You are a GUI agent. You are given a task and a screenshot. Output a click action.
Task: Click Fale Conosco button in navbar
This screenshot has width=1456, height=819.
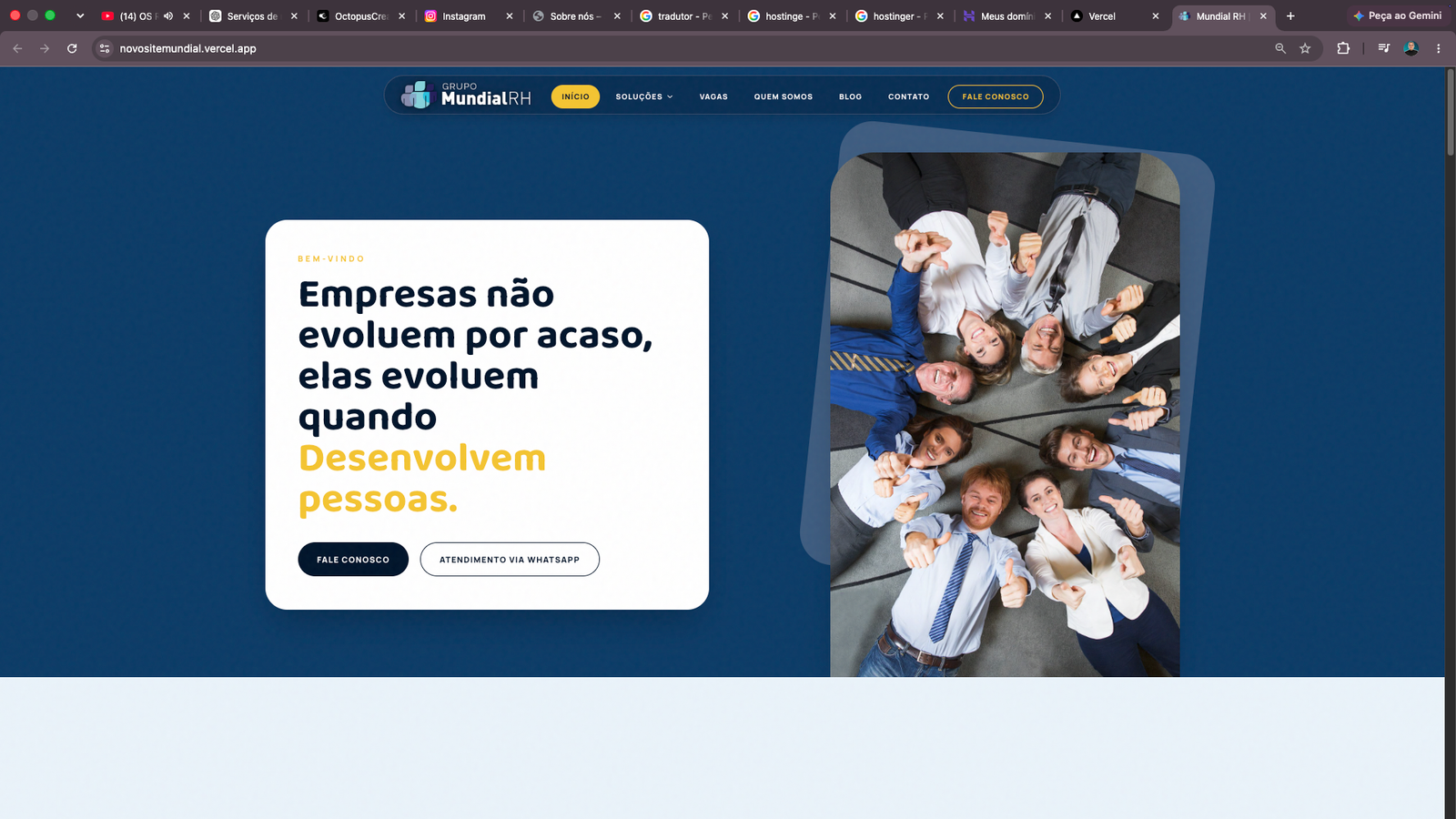click(x=996, y=96)
